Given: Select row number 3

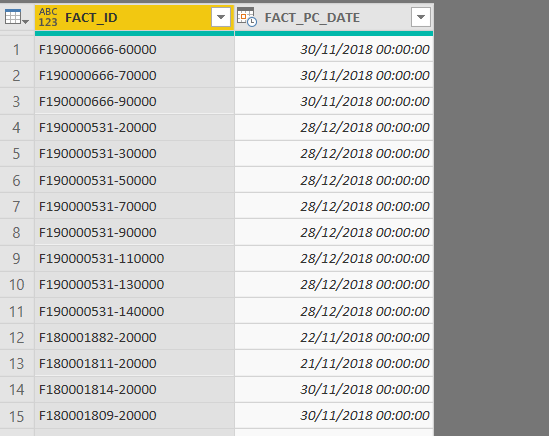Looking at the screenshot, I should click(x=17, y=101).
